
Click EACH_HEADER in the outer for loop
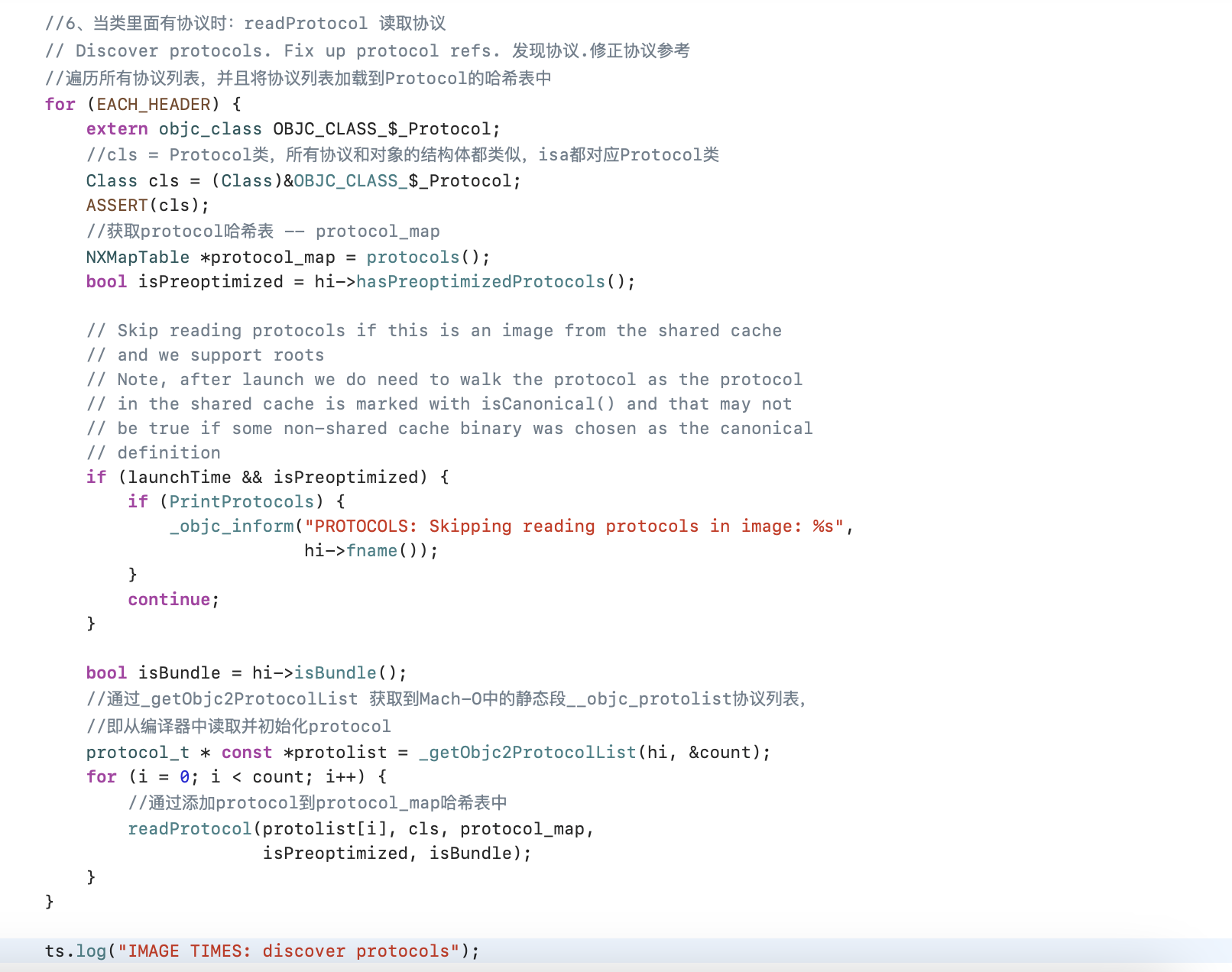(153, 104)
